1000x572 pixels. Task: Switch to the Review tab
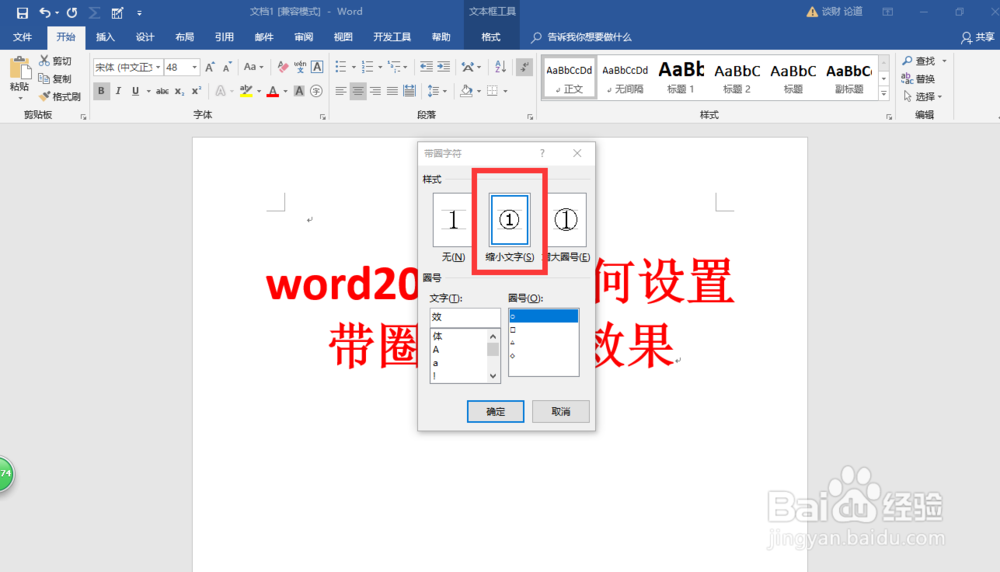[304, 37]
